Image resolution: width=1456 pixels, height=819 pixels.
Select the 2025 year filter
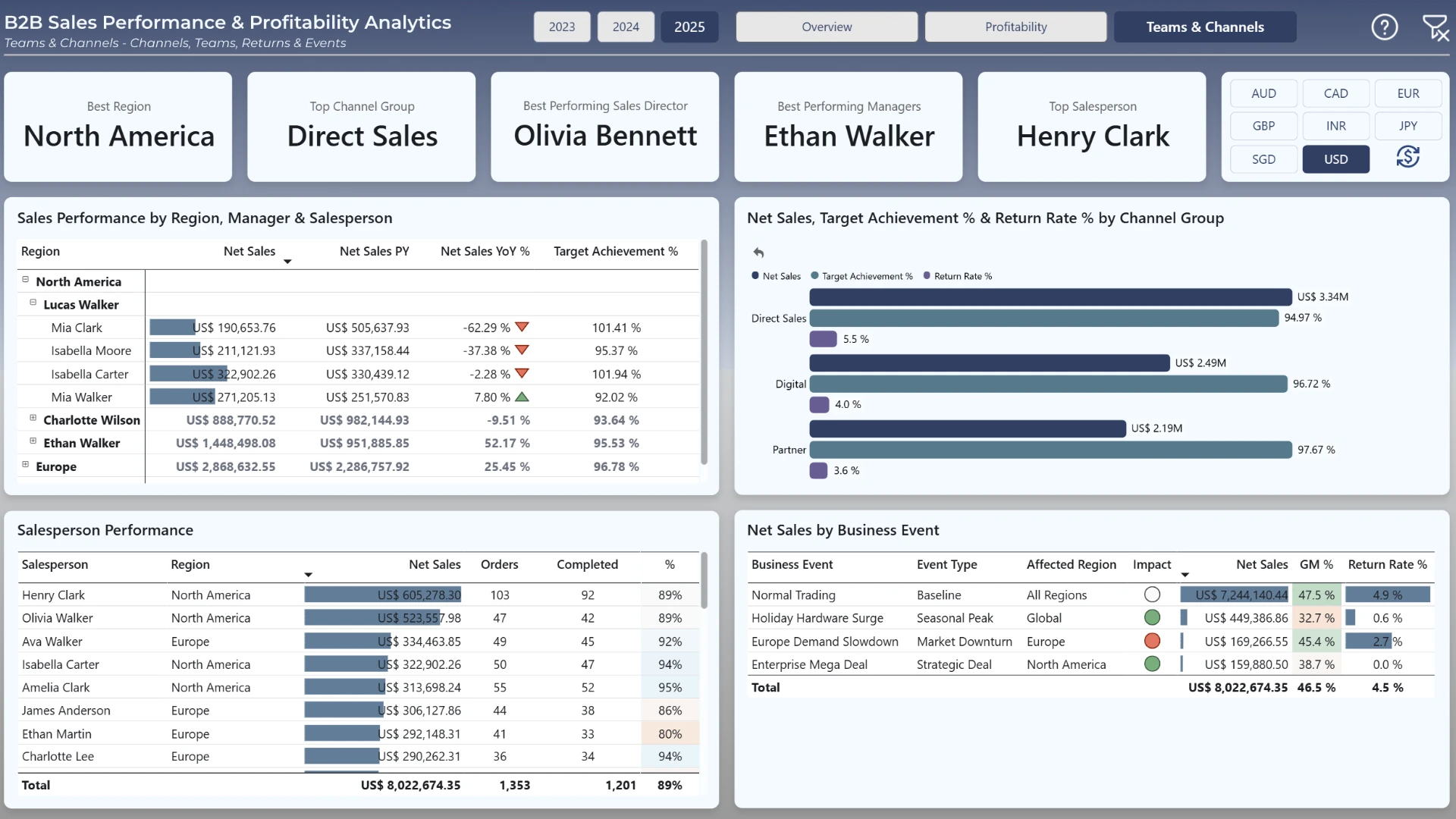click(689, 27)
